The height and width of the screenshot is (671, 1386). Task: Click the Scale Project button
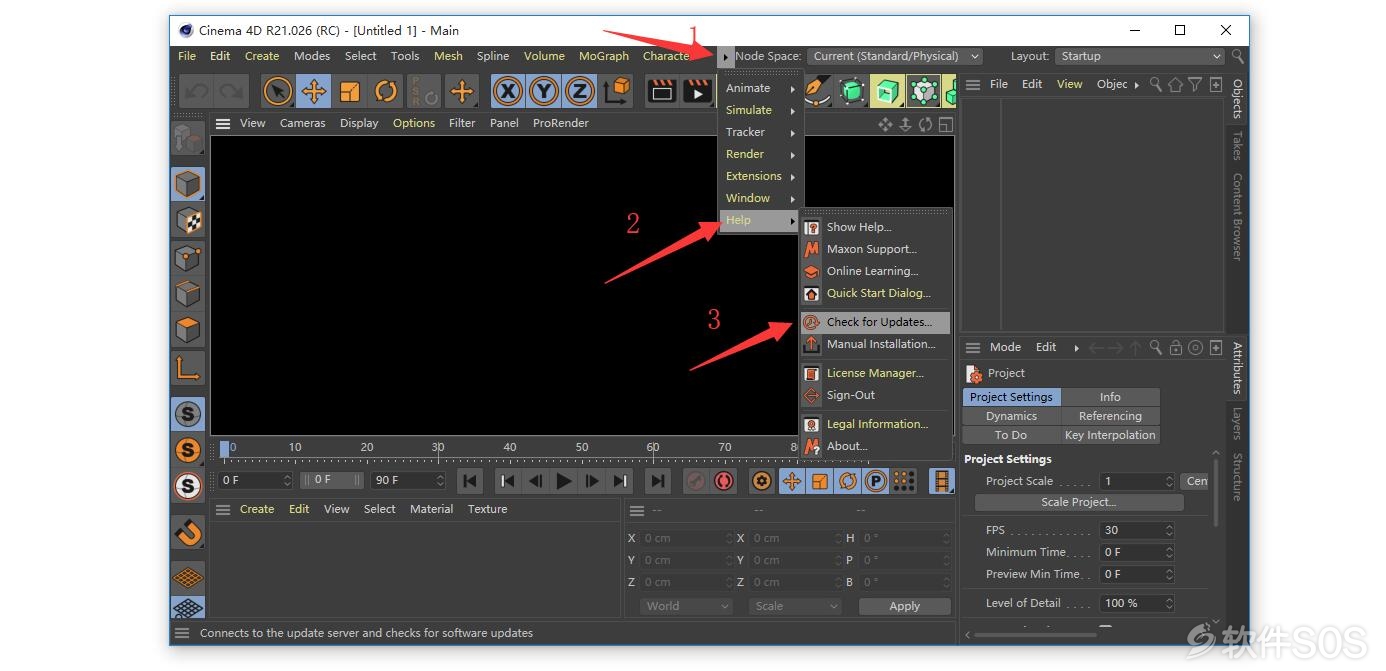point(1078,502)
